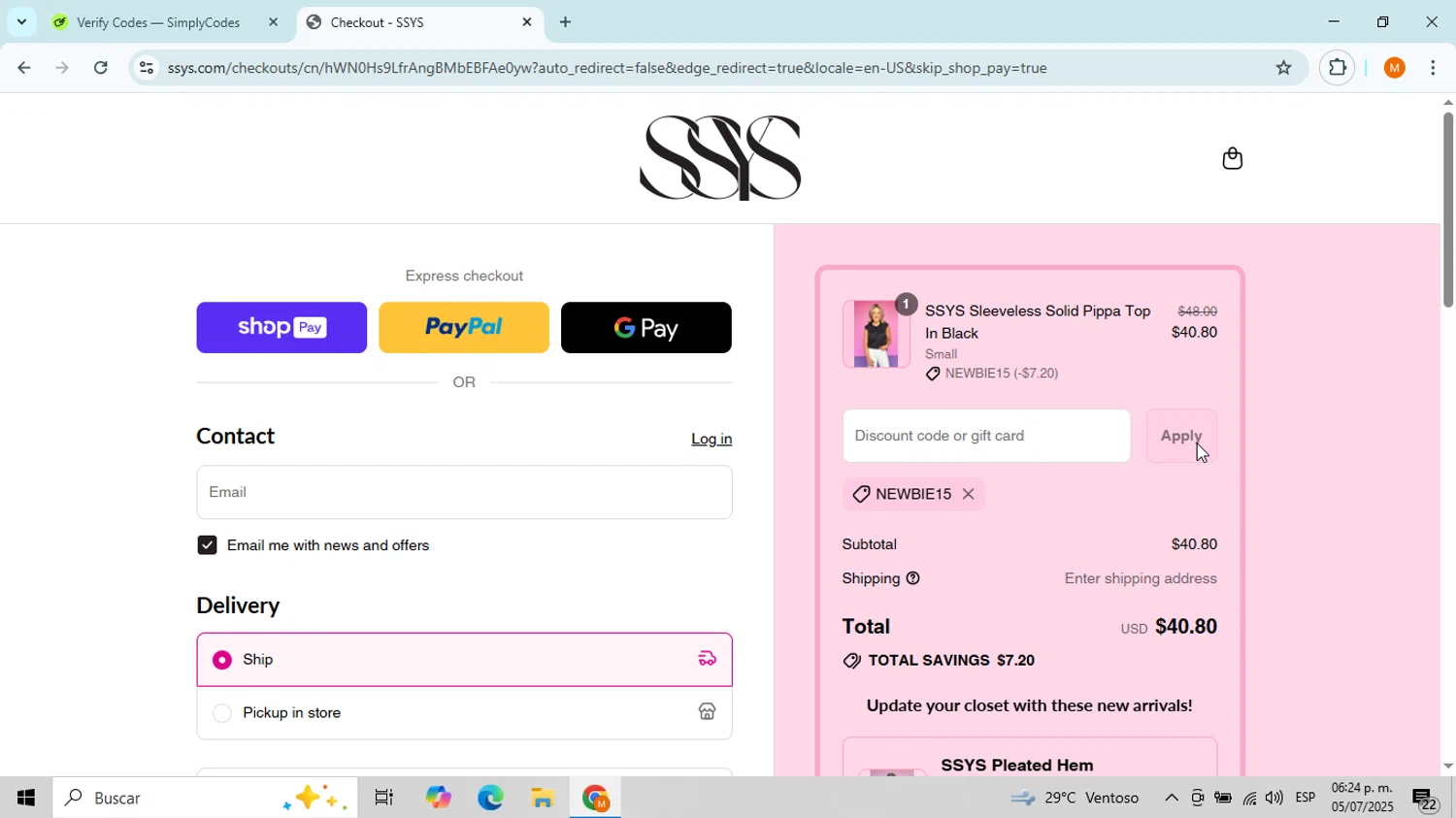Image resolution: width=1456 pixels, height=818 pixels.
Task: Open File Explorer from taskbar
Action: [x=543, y=798]
